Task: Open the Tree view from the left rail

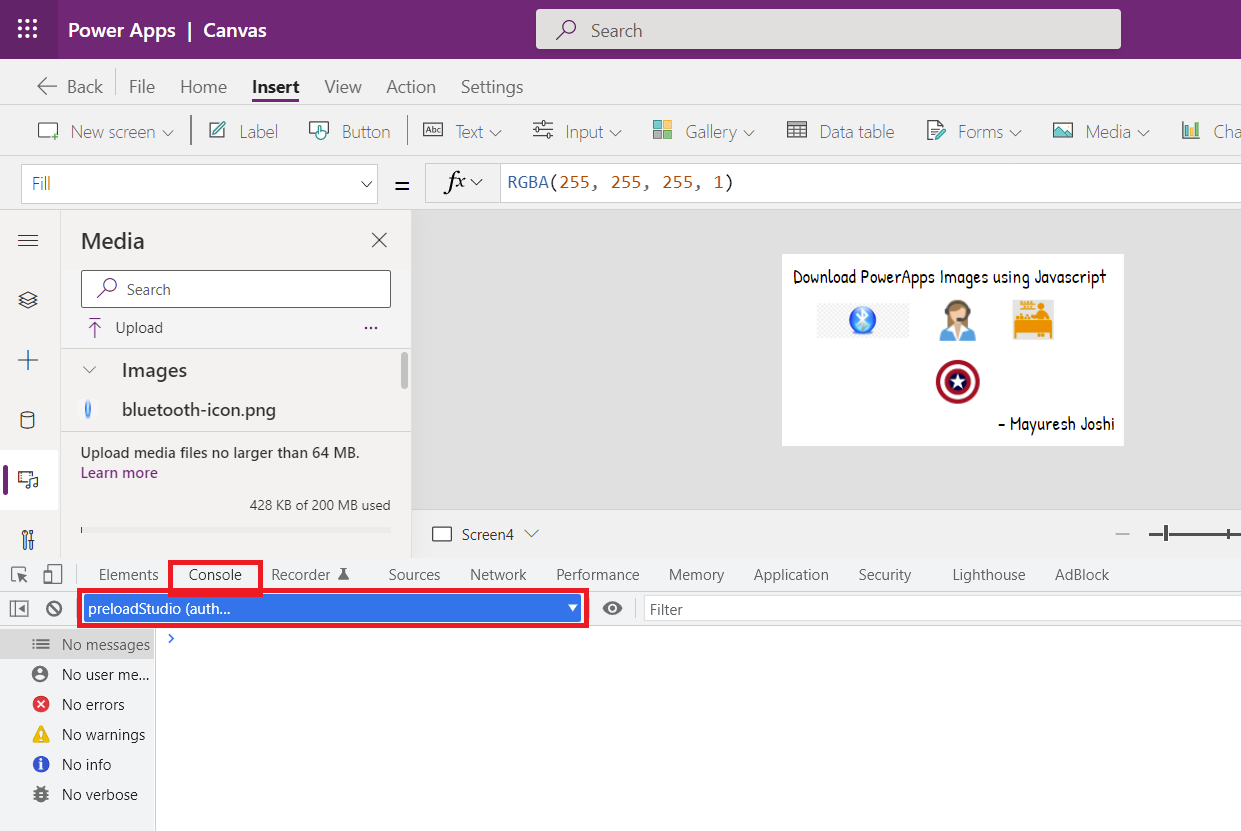Action: (x=28, y=299)
